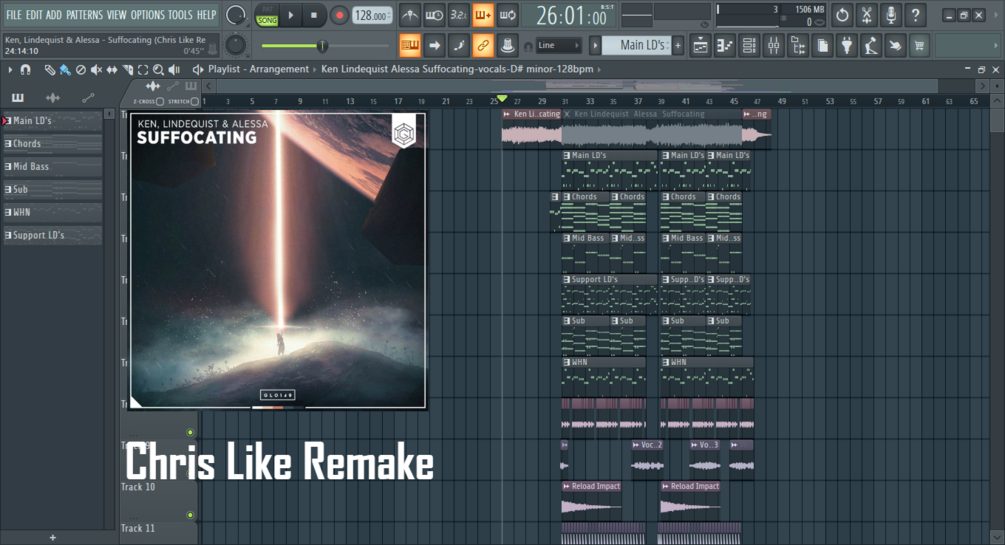This screenshot has height=545, width=1005.
Task: Click the main volume slider handle
Action: point(322,46)
